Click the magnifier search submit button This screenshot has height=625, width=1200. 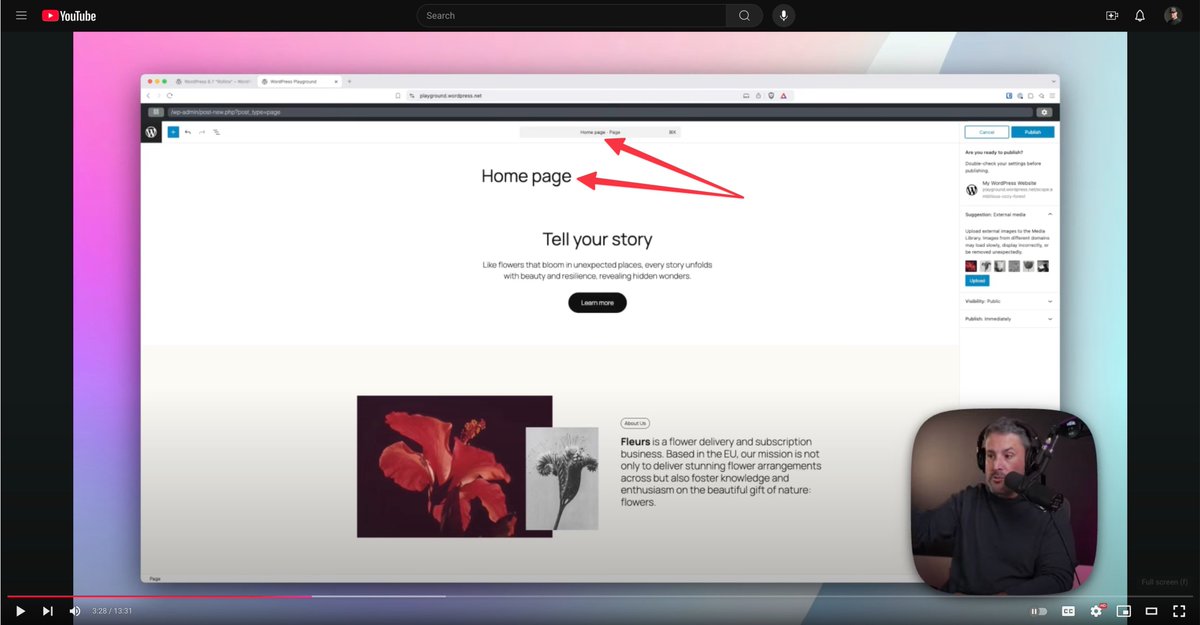click(744, 15)
